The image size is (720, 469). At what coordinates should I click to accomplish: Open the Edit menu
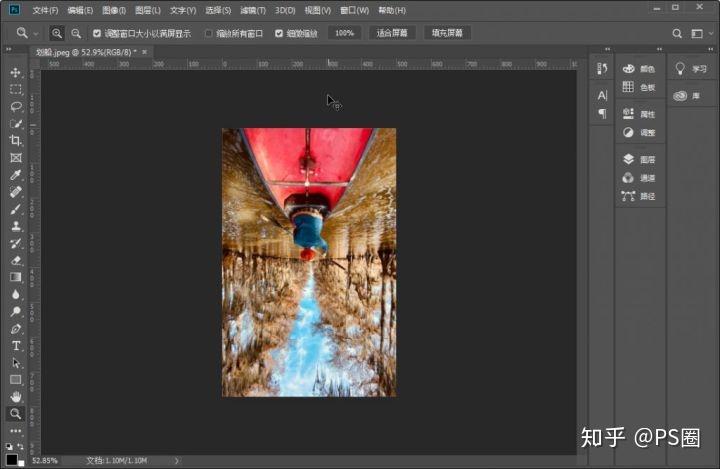(80, 10)
